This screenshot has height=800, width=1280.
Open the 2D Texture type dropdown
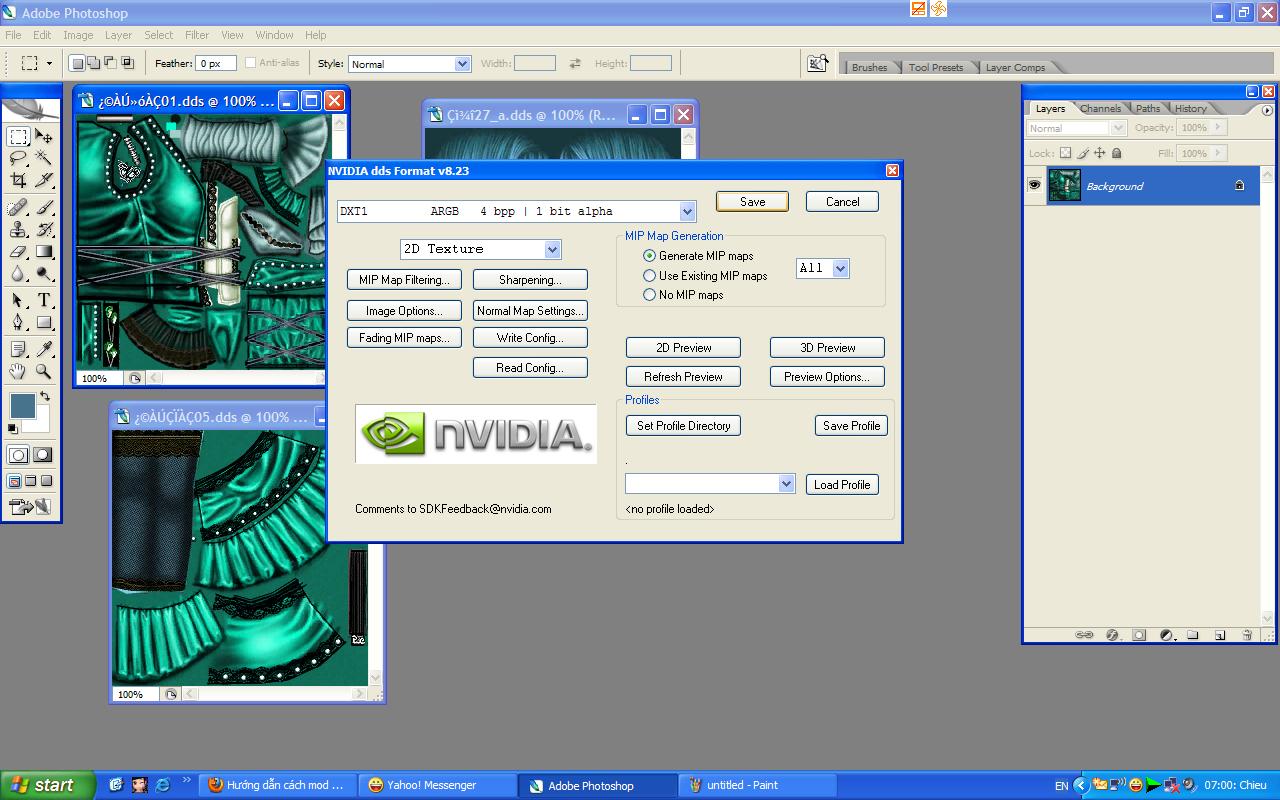pos(552,249)
